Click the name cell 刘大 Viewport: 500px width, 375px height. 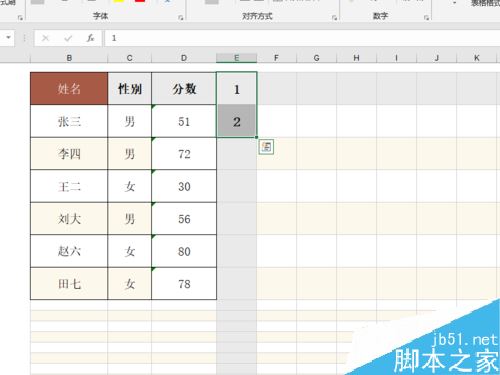click(69, 218)
